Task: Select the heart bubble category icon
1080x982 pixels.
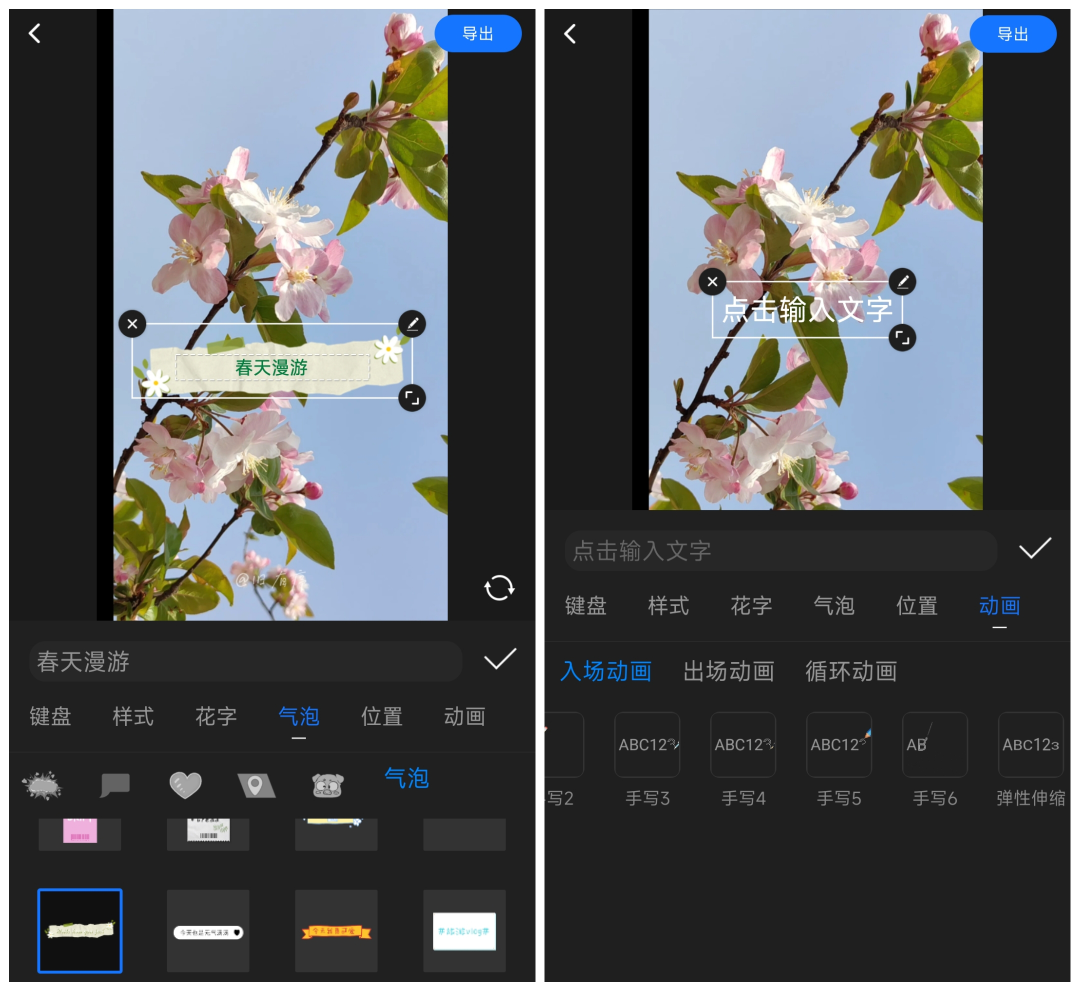Action: tap(185, 785)
